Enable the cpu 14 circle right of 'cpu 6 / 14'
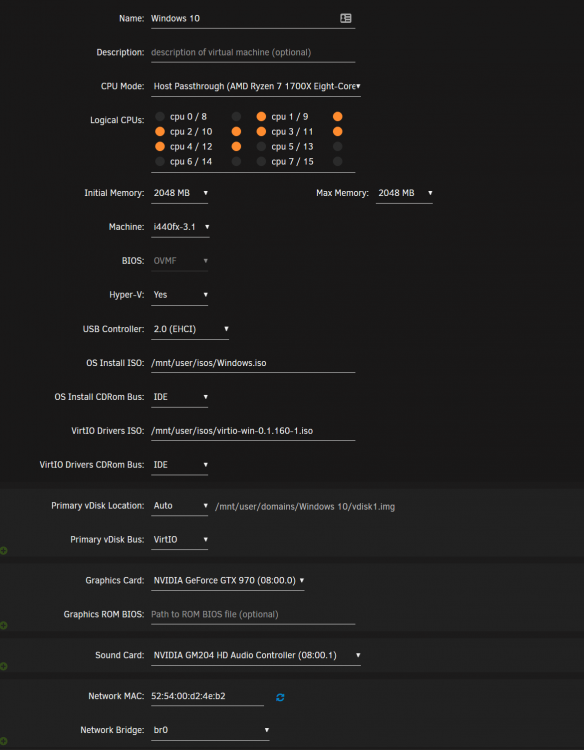This screenshot has height=750, width=584. point(236,162)
